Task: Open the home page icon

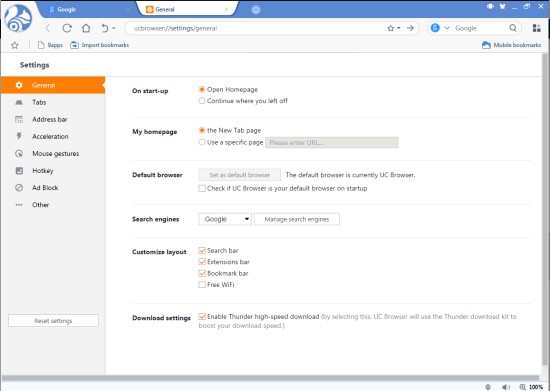Action: click(x=86, y=28)
